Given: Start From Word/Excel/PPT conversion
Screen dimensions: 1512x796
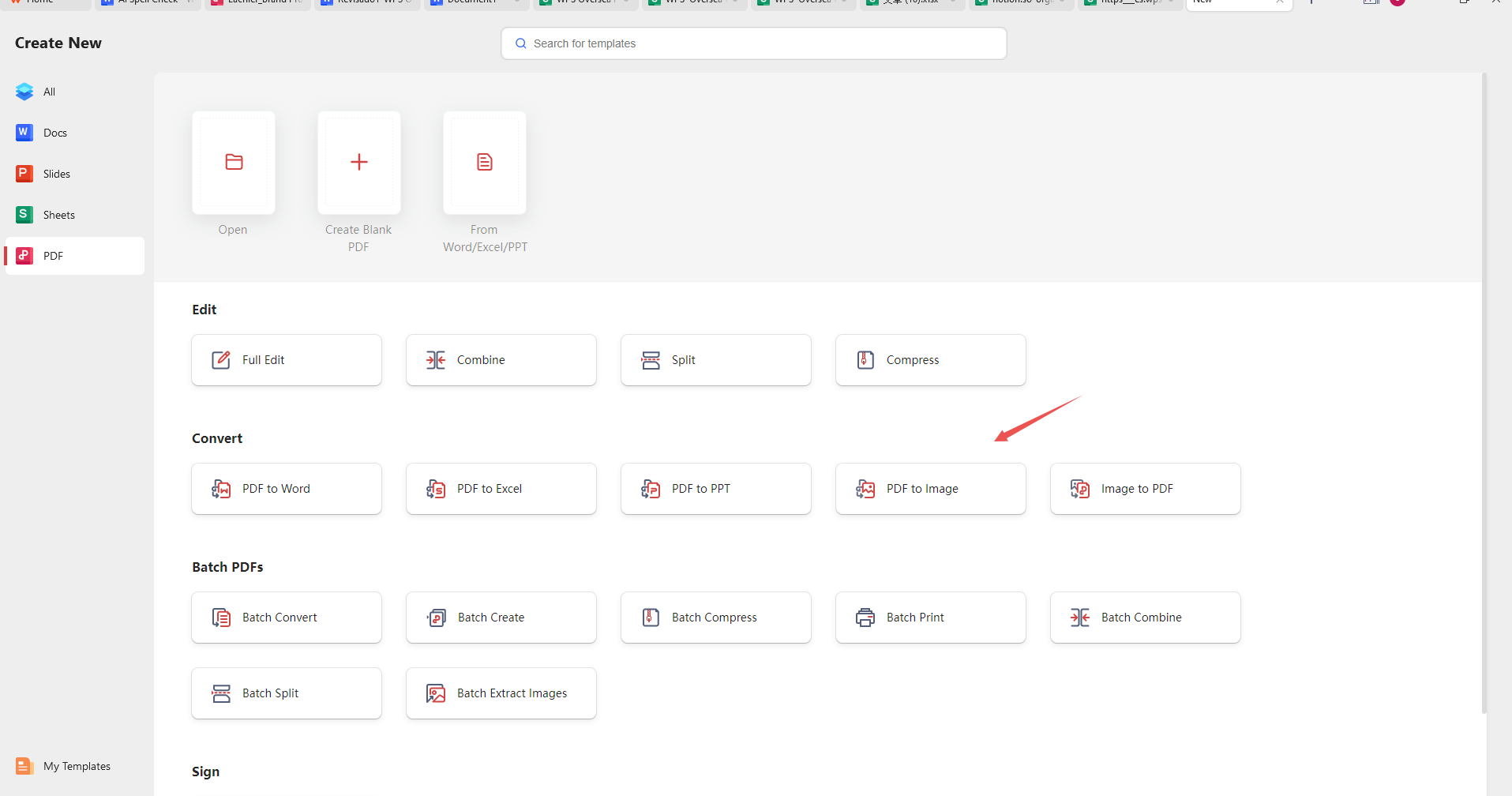Looking at the screenshot, I should 484,162.
